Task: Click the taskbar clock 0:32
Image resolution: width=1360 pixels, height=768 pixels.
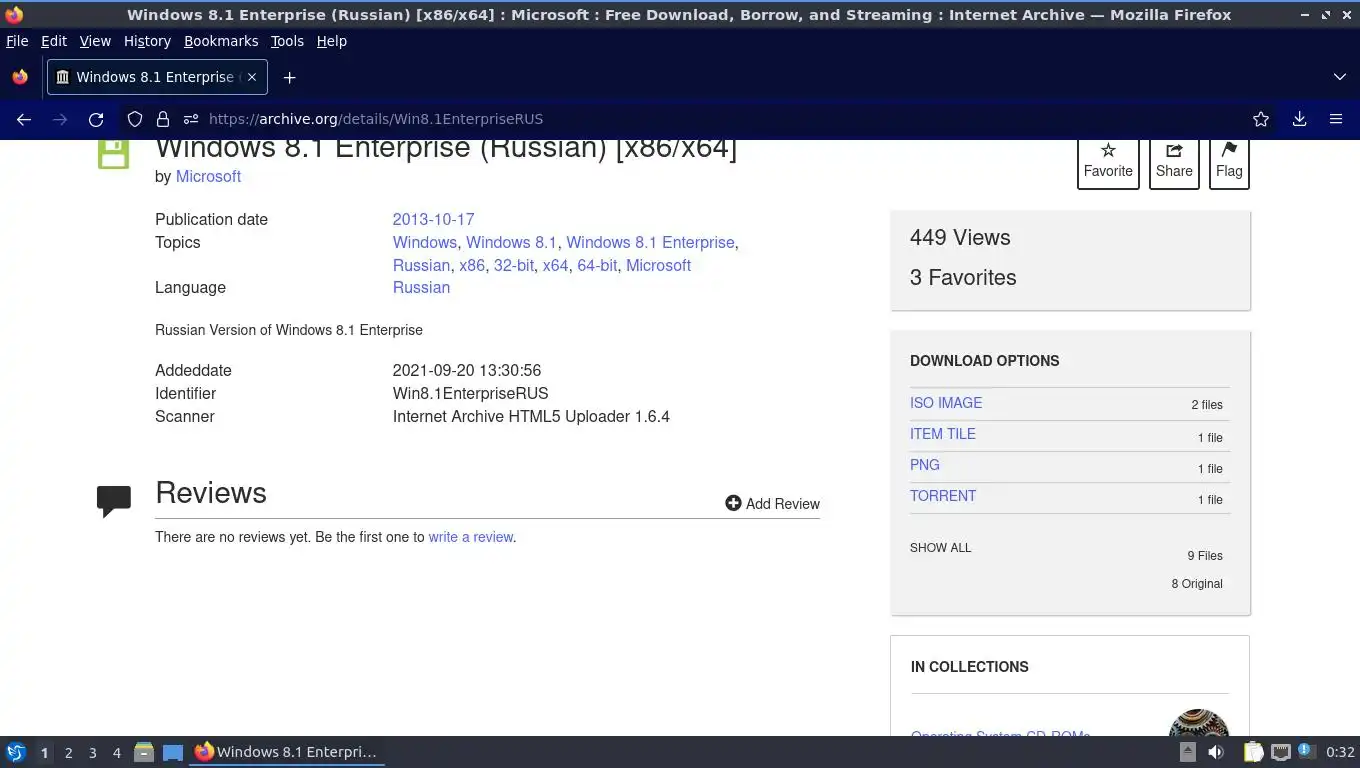Action: coord(1340,753)
